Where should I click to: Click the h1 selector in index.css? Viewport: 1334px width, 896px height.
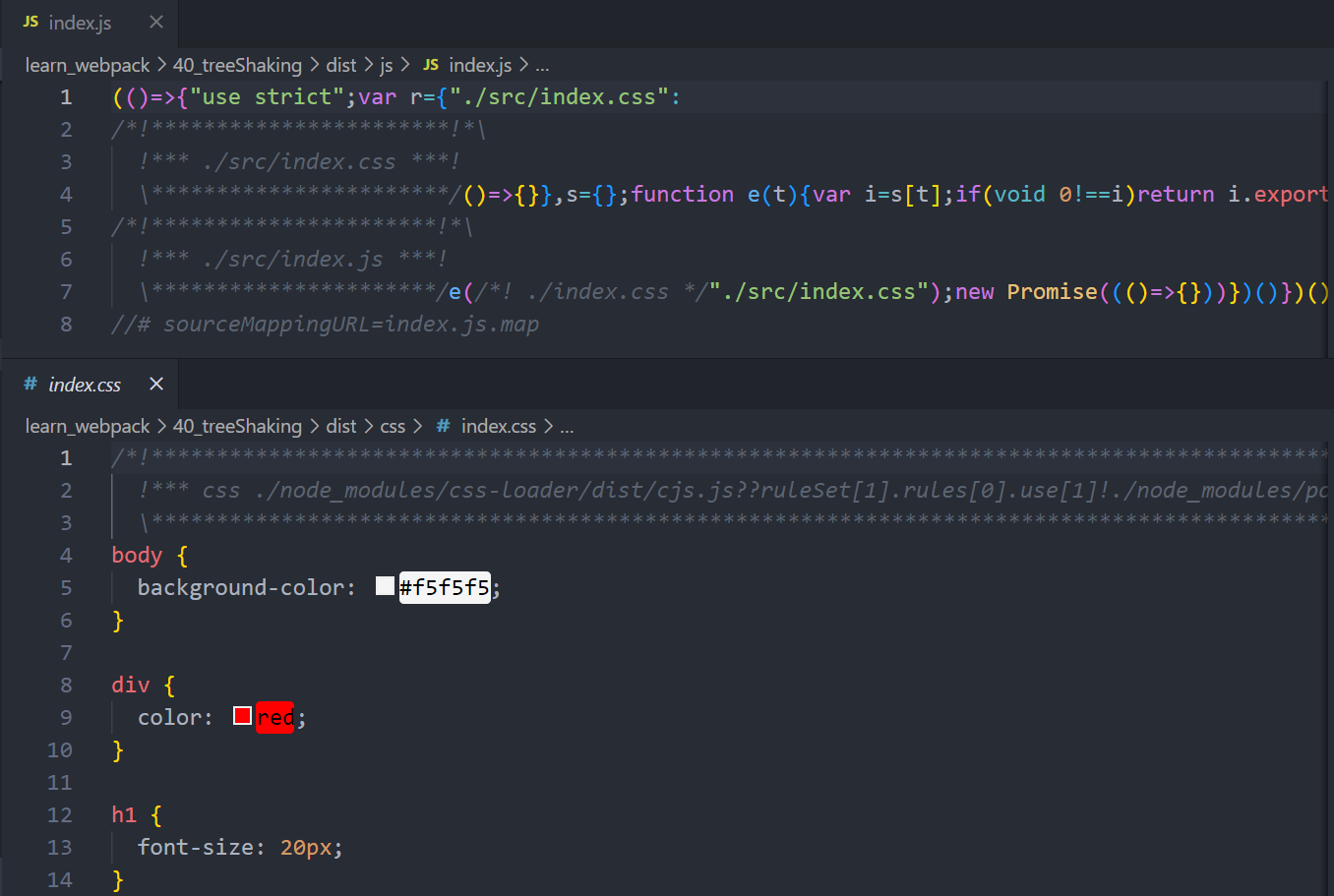124,814
